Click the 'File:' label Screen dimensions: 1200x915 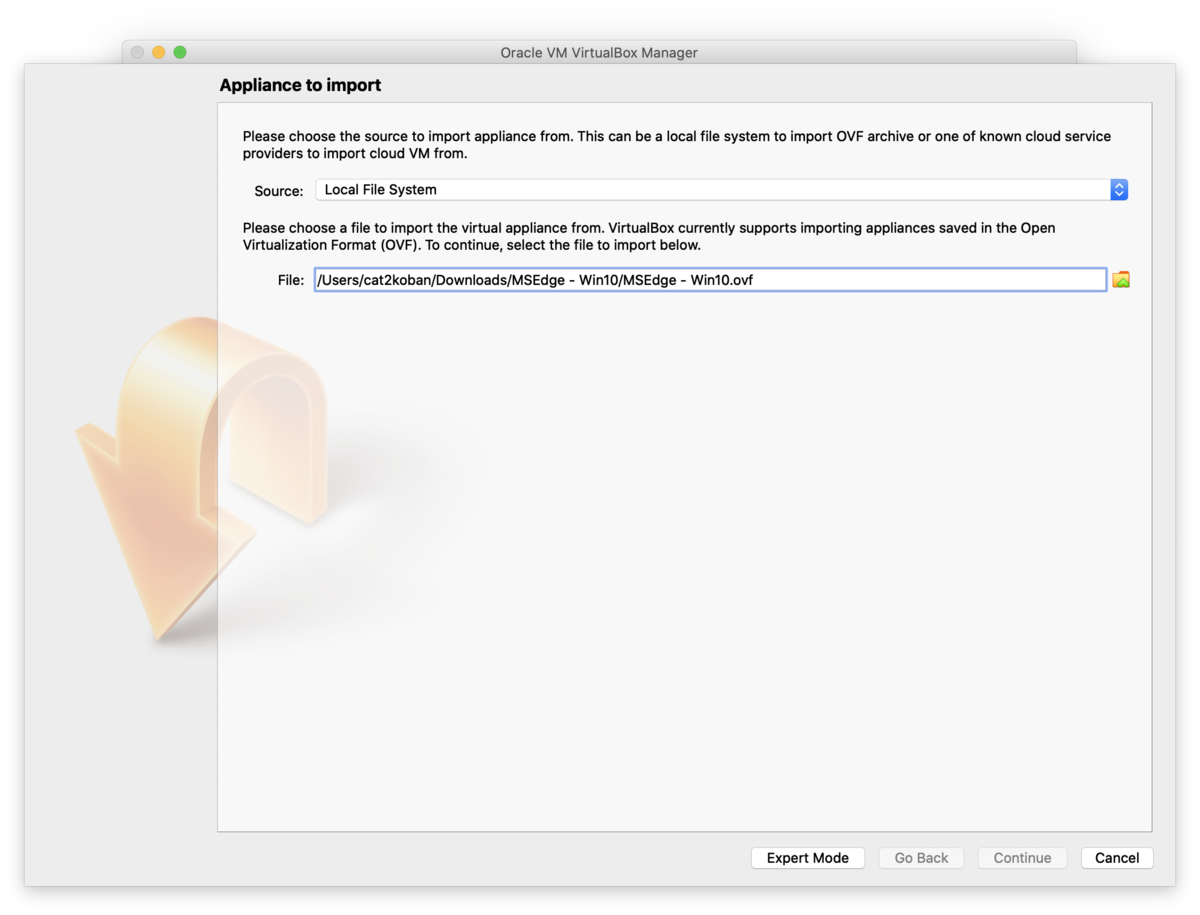pos(291,281)
